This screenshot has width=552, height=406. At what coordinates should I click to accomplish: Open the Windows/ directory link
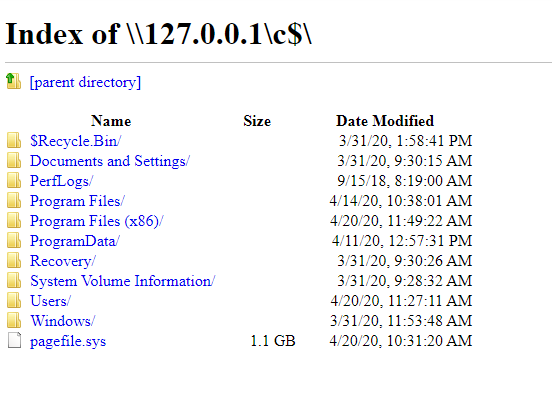(x=62, y=321)
